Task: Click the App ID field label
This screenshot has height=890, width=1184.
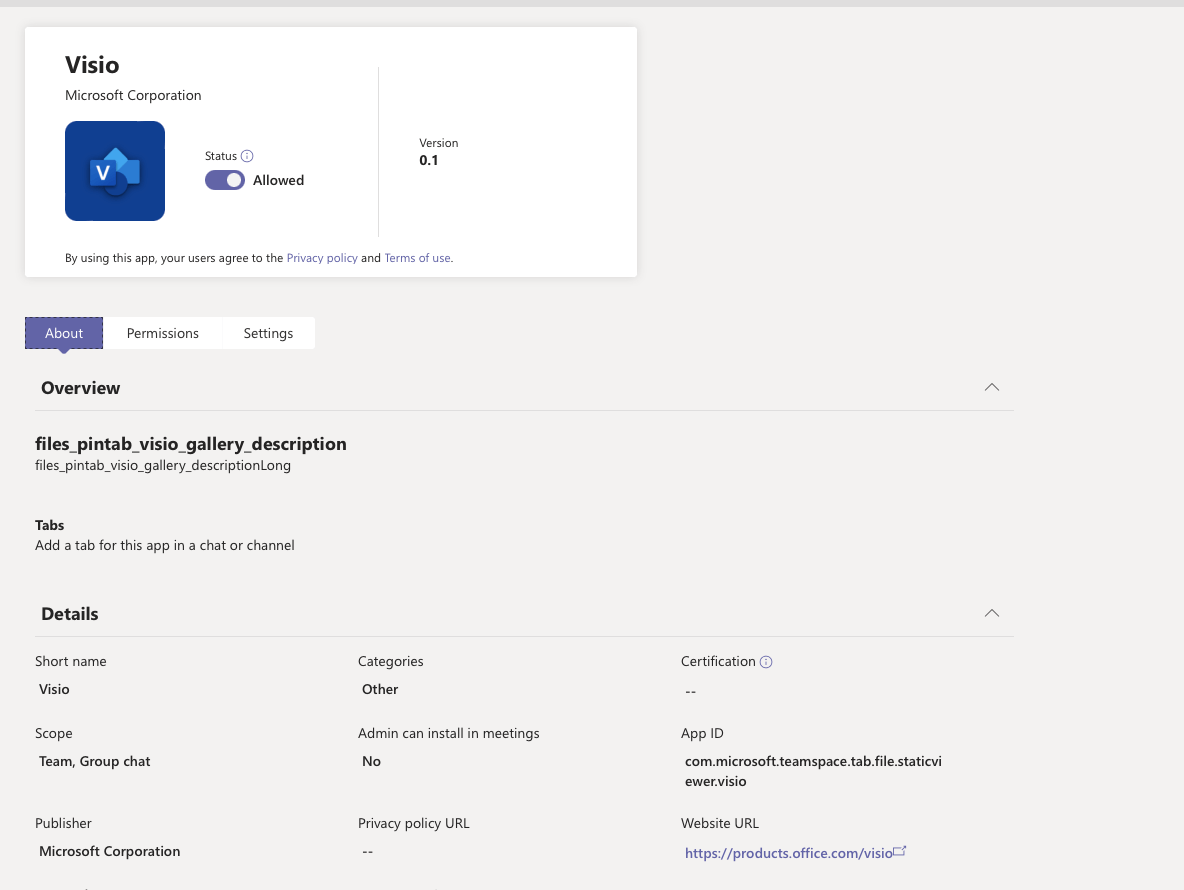Action: [x=702, y=733]
